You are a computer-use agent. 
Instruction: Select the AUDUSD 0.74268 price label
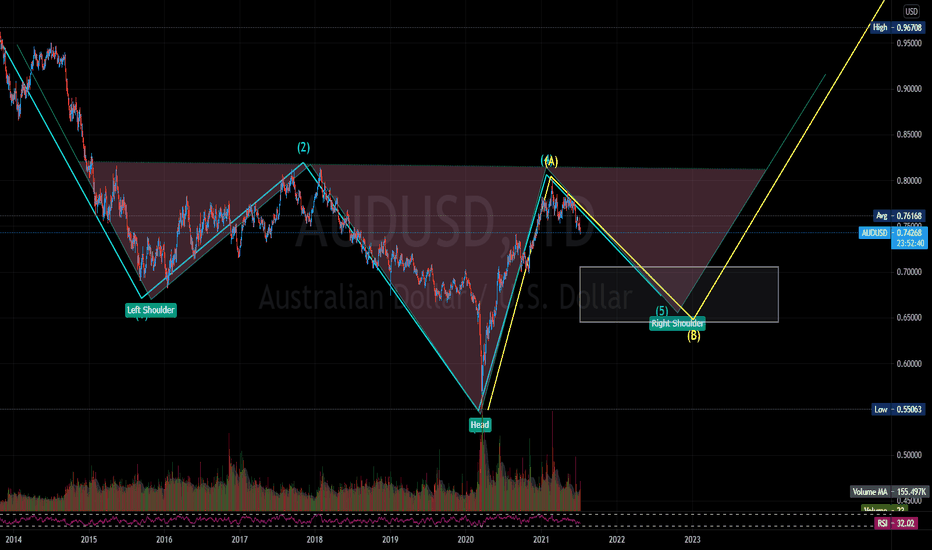click(x=893, y=233)
